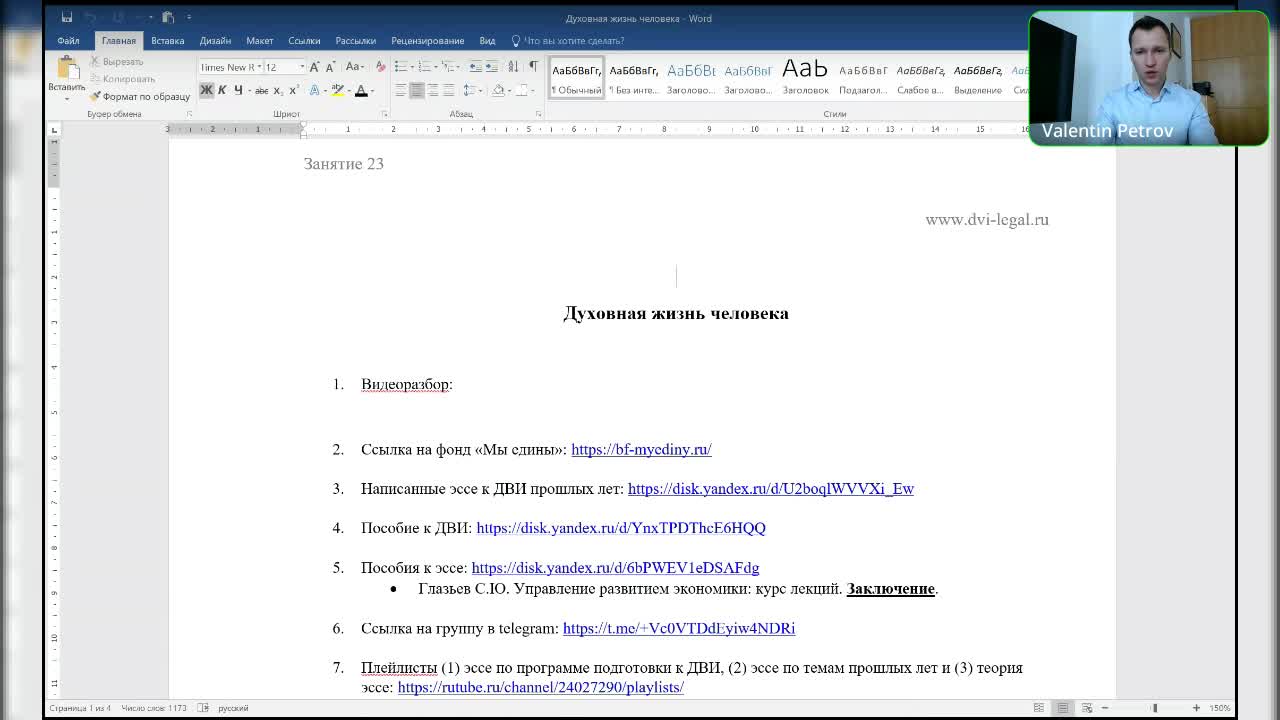The width and height of the screenshot is (1280, 720).
Task: Click the bulleted list icon
Action: [x=402, y=67]
